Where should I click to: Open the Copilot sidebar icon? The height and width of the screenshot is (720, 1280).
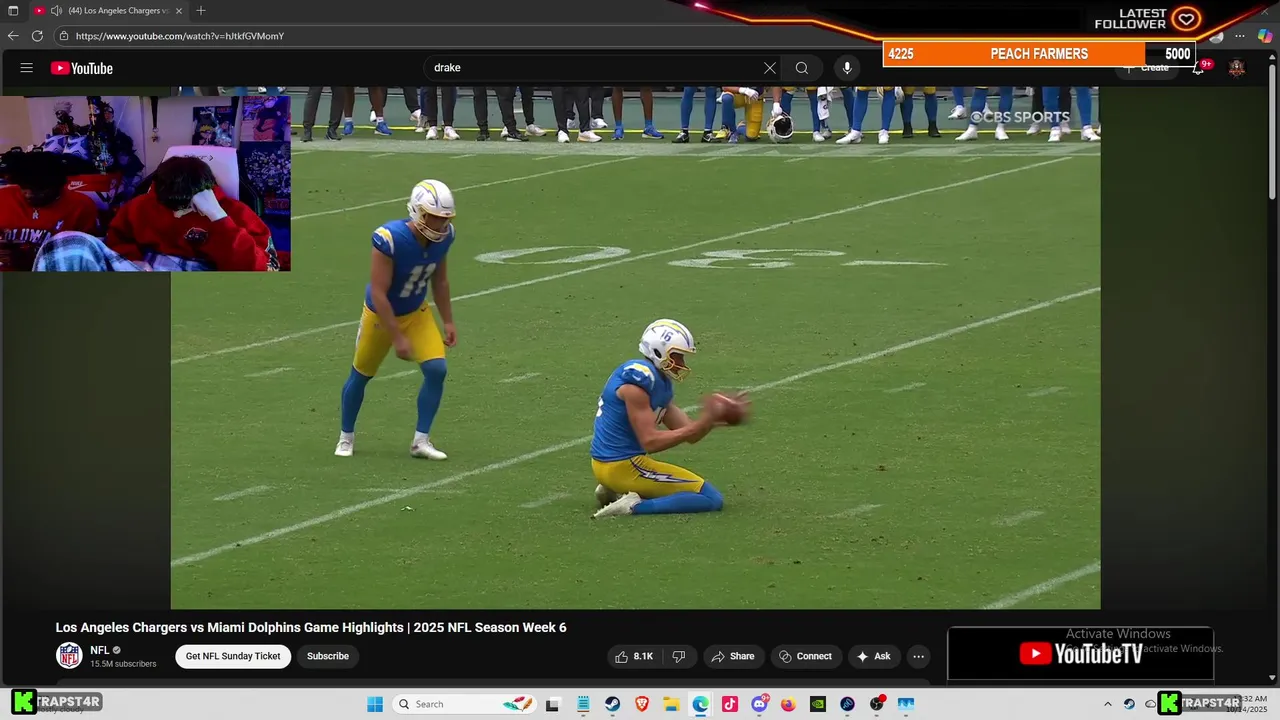point(1265,36)
